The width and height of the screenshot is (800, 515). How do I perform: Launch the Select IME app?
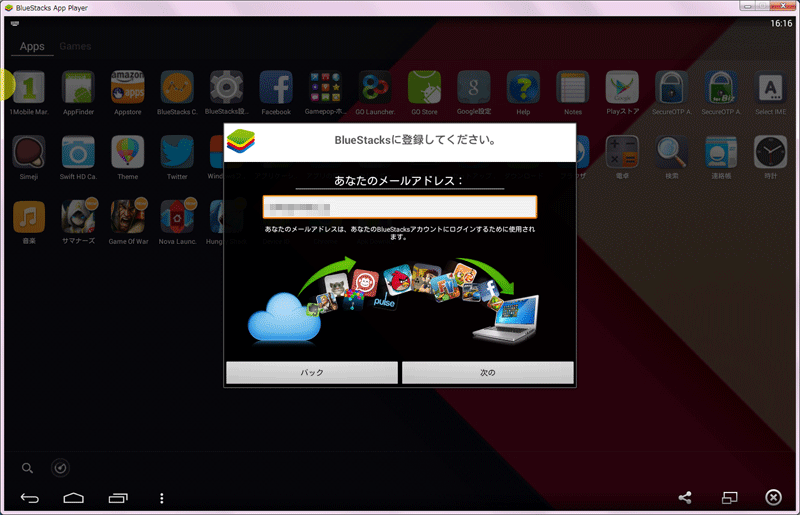770,88
